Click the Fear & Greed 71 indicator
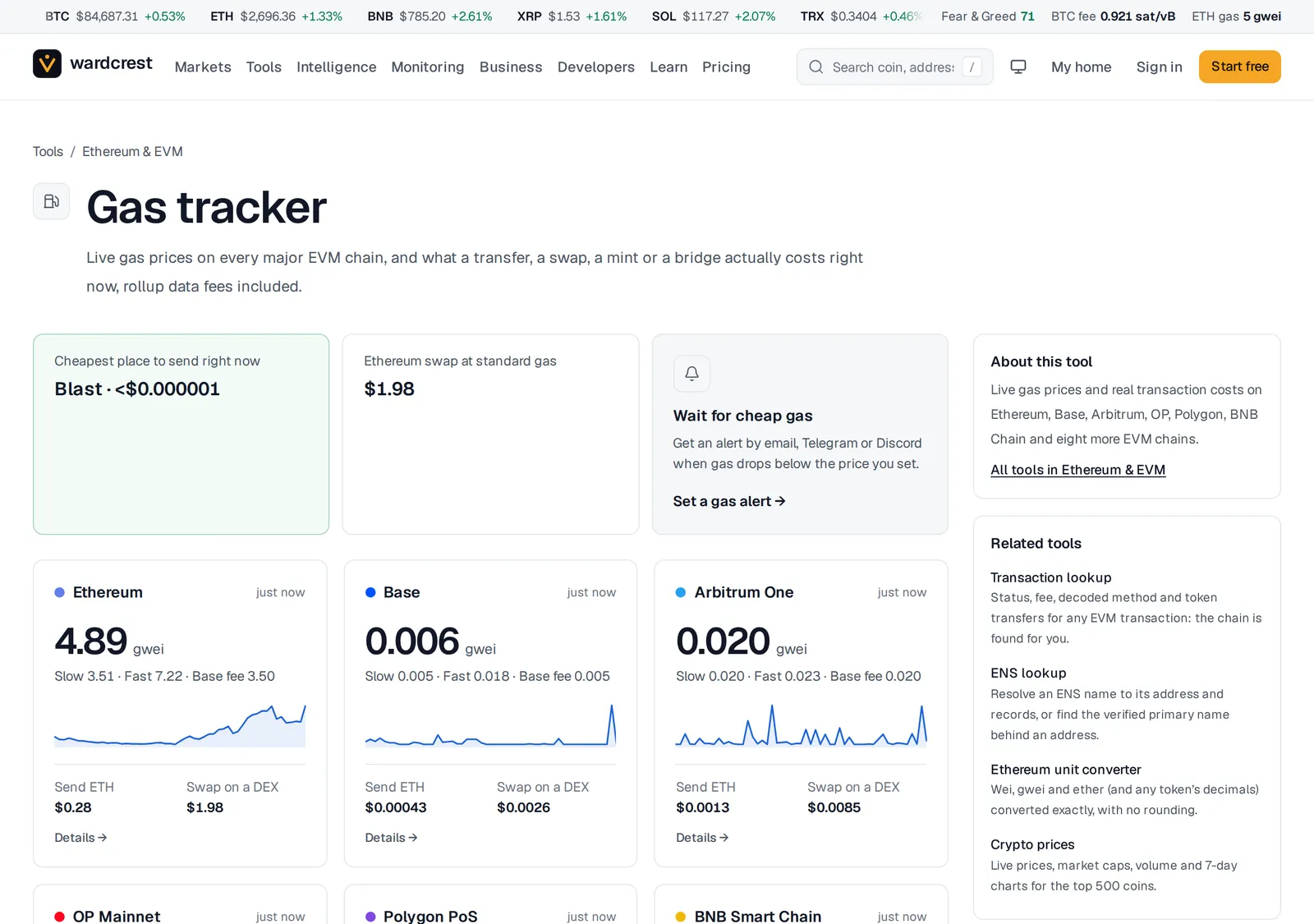The height and width of the screenshot is (924, 1314). pos(988,16)
